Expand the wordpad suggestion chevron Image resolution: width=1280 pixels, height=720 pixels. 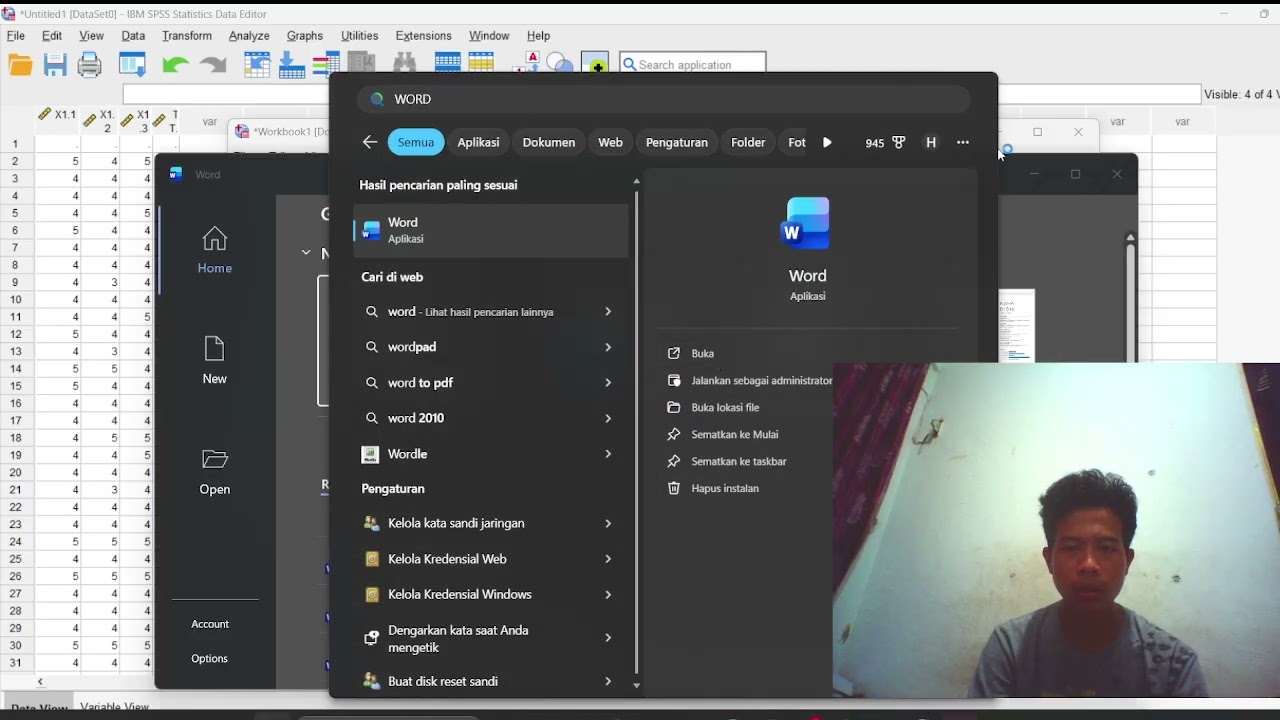click(608, 347)
